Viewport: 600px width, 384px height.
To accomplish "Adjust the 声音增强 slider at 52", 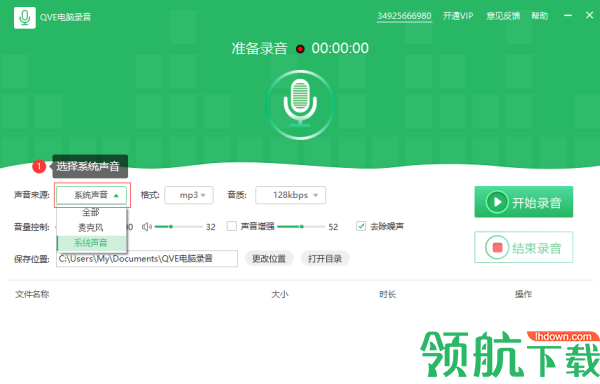I will 301,227.
